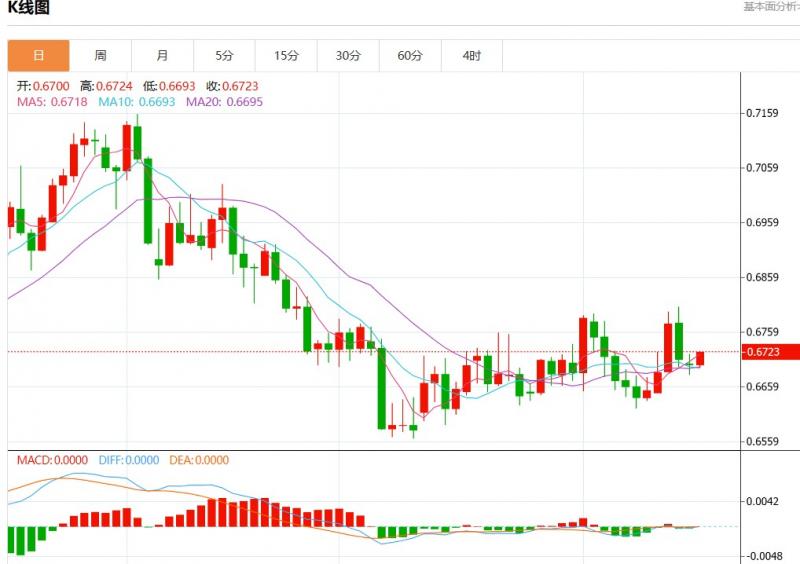Click the 开:0.6700 open price text
This screenshot has width=800, height=564.
43,86
